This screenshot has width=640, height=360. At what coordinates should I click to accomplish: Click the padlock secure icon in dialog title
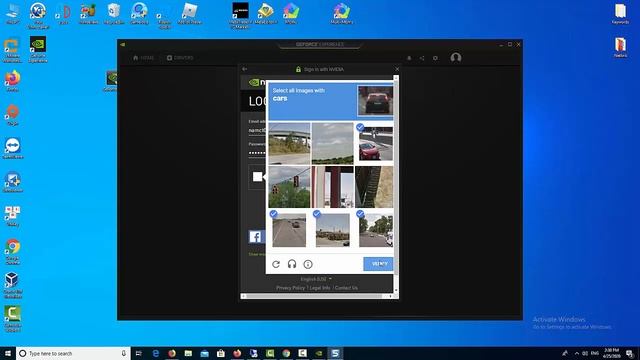pos(298,69)
